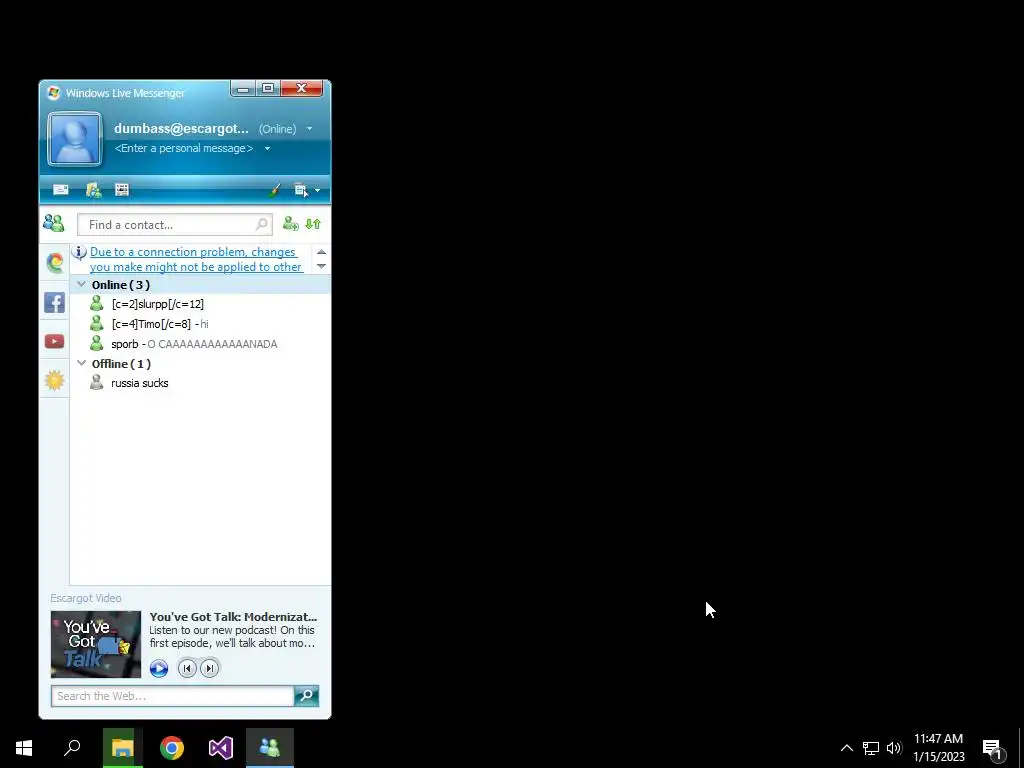
Task: Open the sun weather sidebar tab
Action: pyautogui.click(x=54, y=380)
